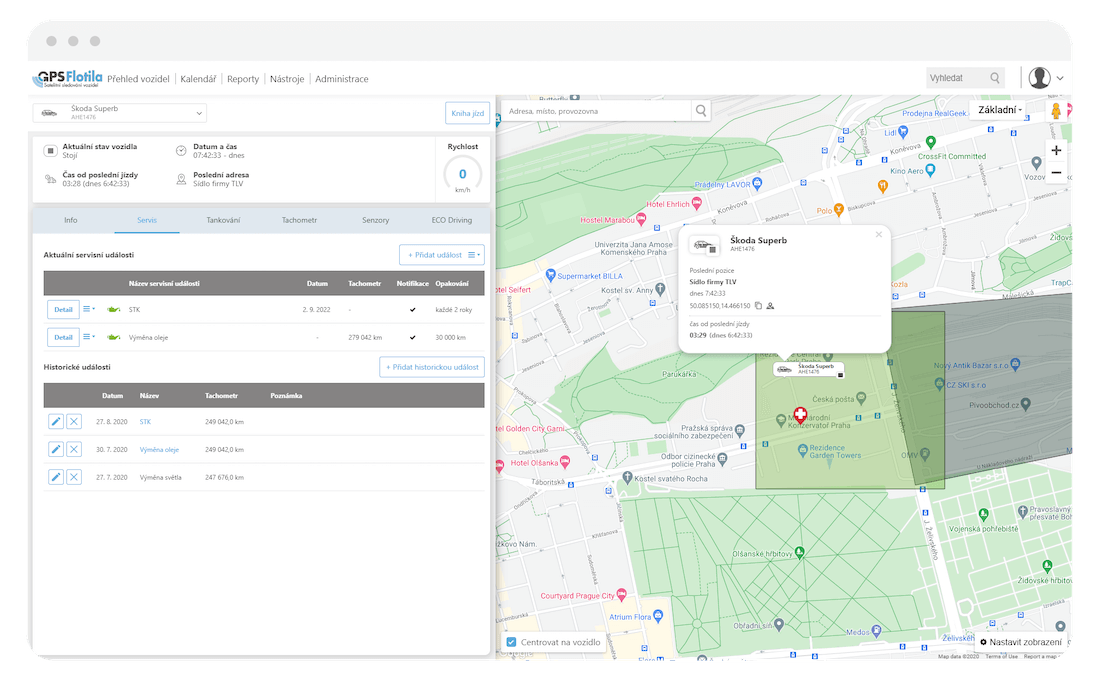This screenshot has height=679, width=1100.
Task: Click the Street View pegman icon
Action: tap(1056, 111)
